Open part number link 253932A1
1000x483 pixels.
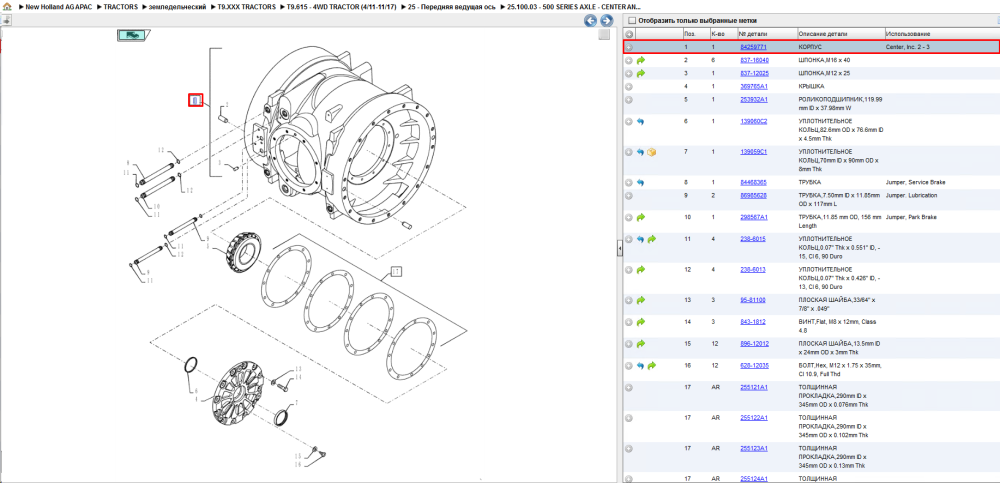(754, 100)
